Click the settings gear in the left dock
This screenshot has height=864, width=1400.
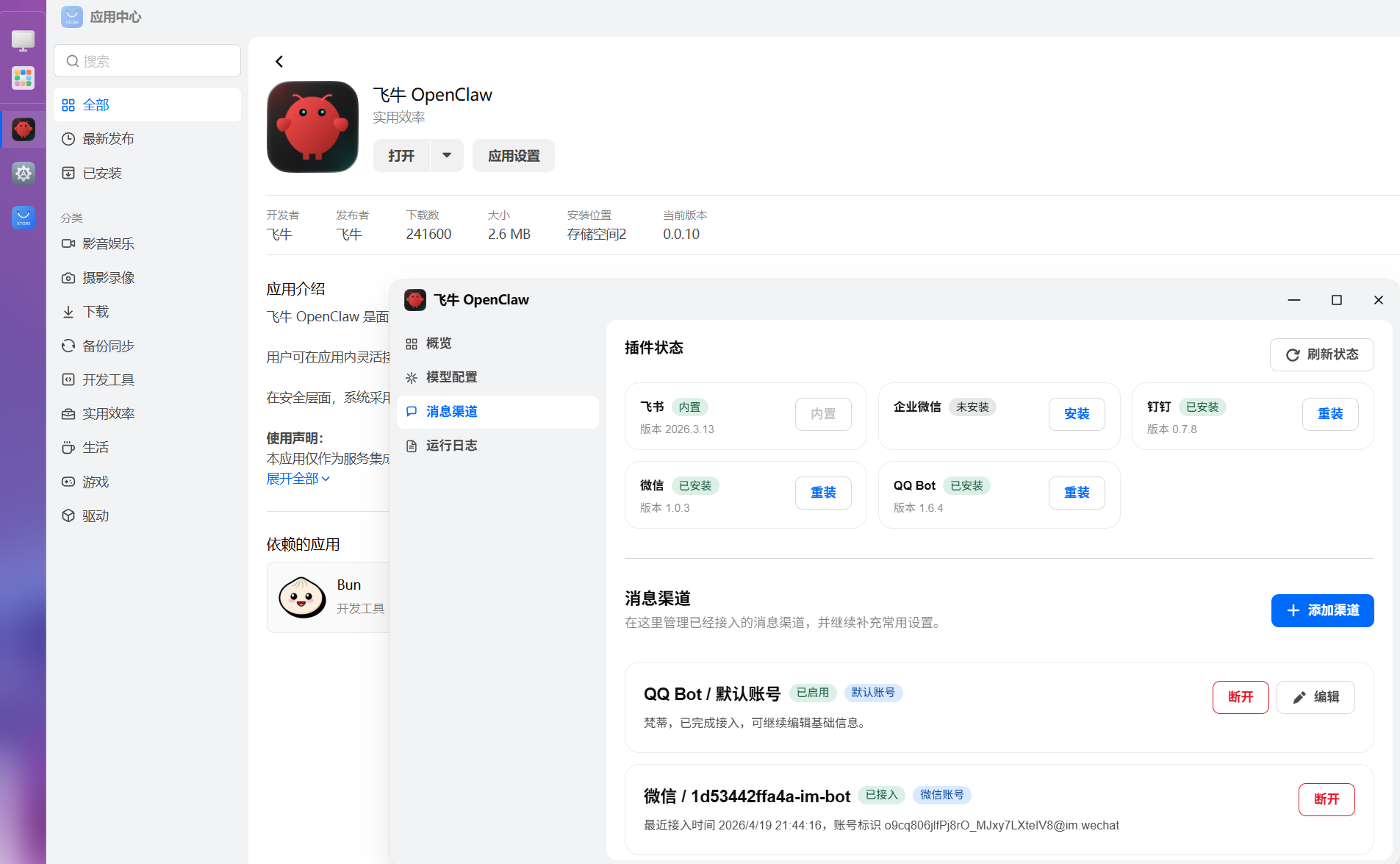tap(23, 173)
